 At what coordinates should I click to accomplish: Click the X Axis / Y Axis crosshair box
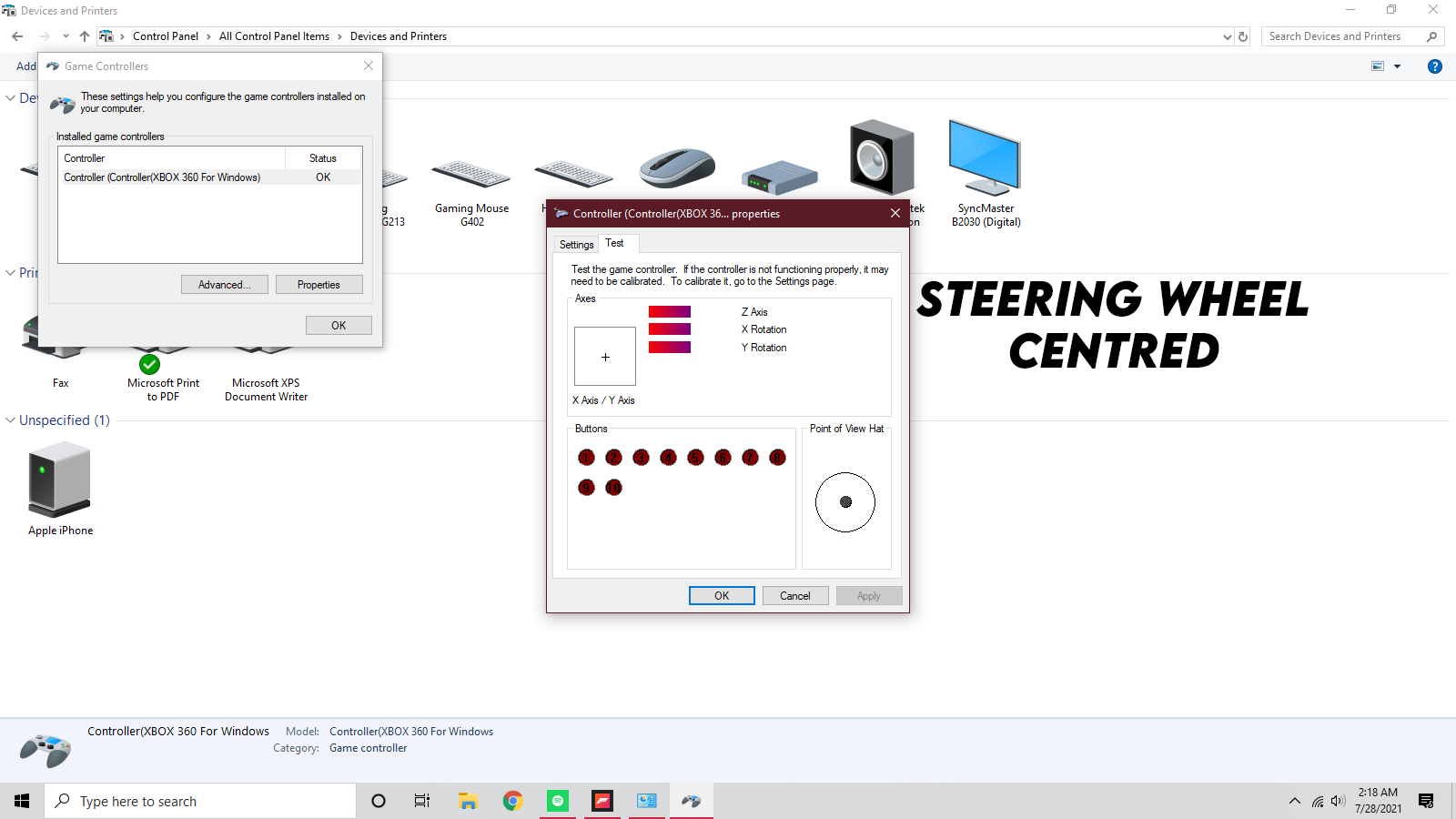tap(605, 357)
